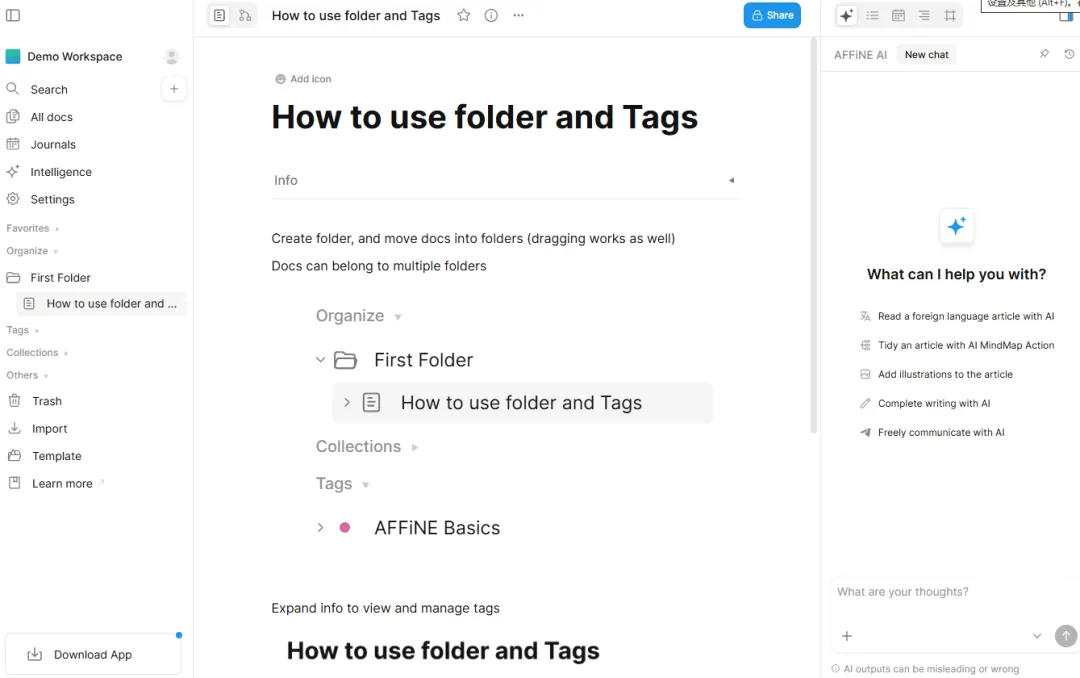The image size is (1080, 678).
Task: Open Intelligence from sidebar
Action: click(x=61, y=172)
